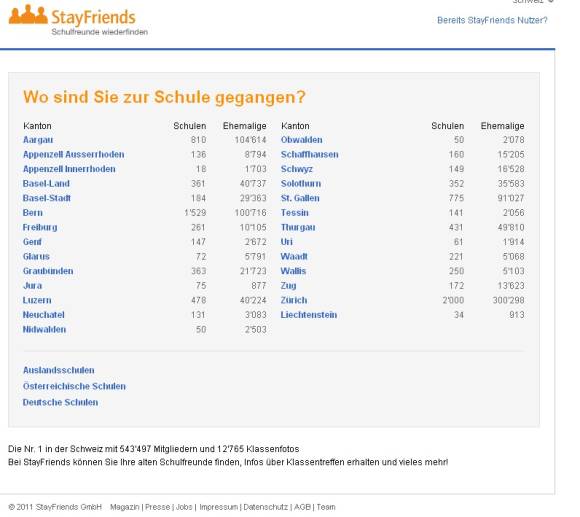The height and width of the screenshot is (517, 580).
Task: Click Aargau's Ehemalige count 104'614
Action: click(x=250, y=140)
